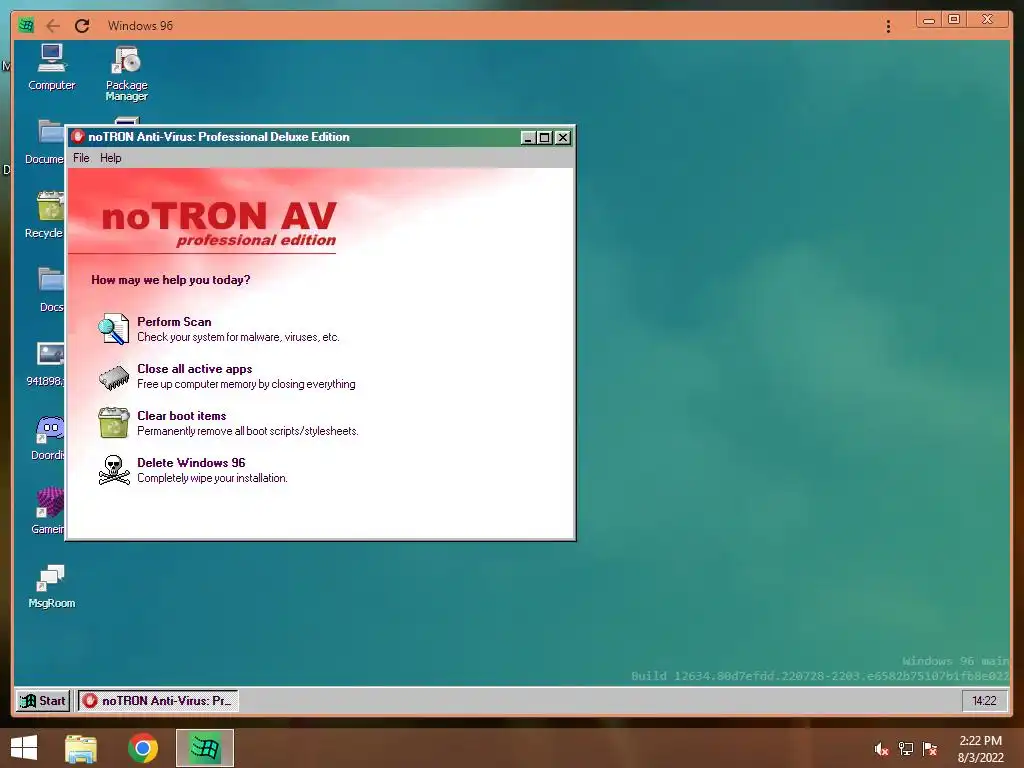Maximize the noTRON Anti-Virus window
Image resolution: width=1024 pixels, height=768 pixels.
coord(545,137)
